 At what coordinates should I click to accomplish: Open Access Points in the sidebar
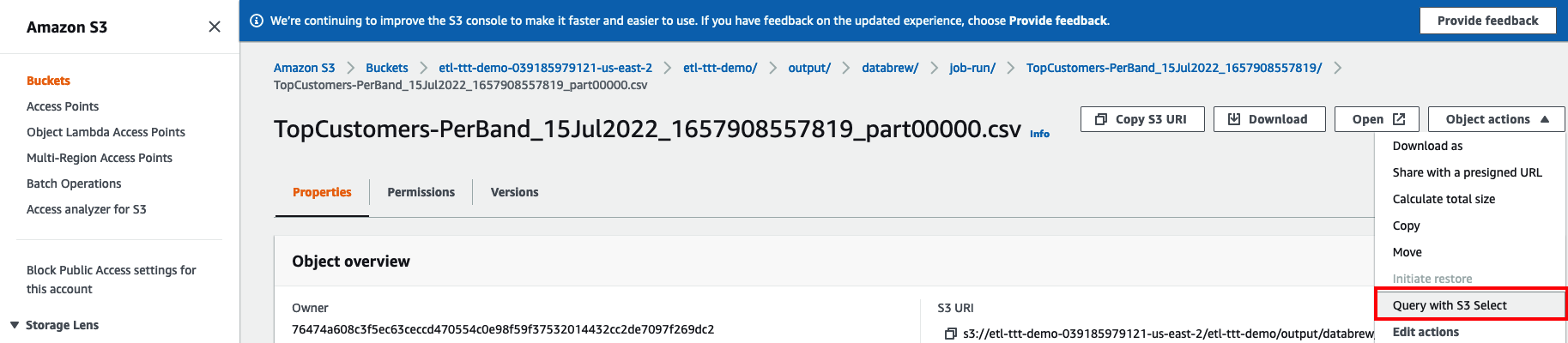pos(63,106)
